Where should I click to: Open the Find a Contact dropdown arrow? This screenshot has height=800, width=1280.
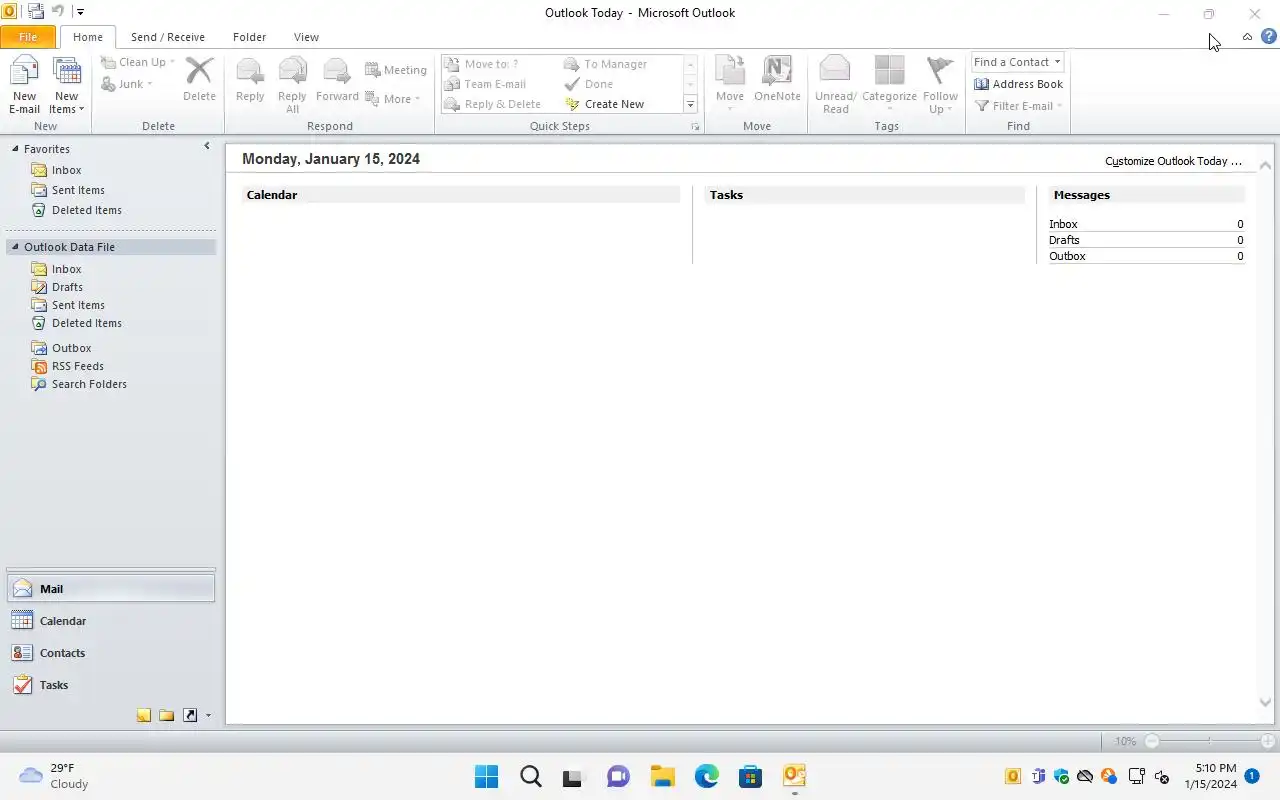click(x=1058, y=62)
